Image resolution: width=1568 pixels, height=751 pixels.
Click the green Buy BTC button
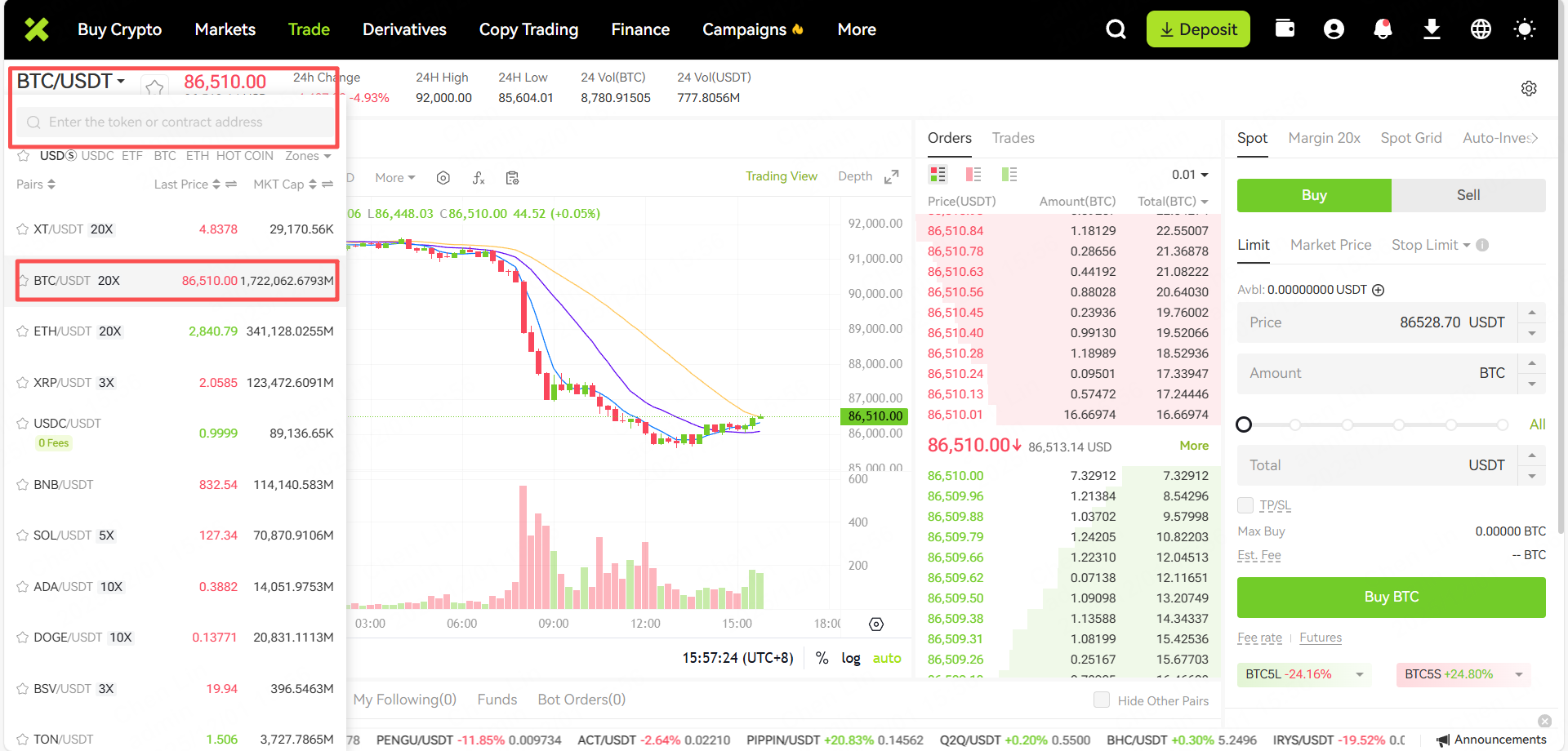1391,597
